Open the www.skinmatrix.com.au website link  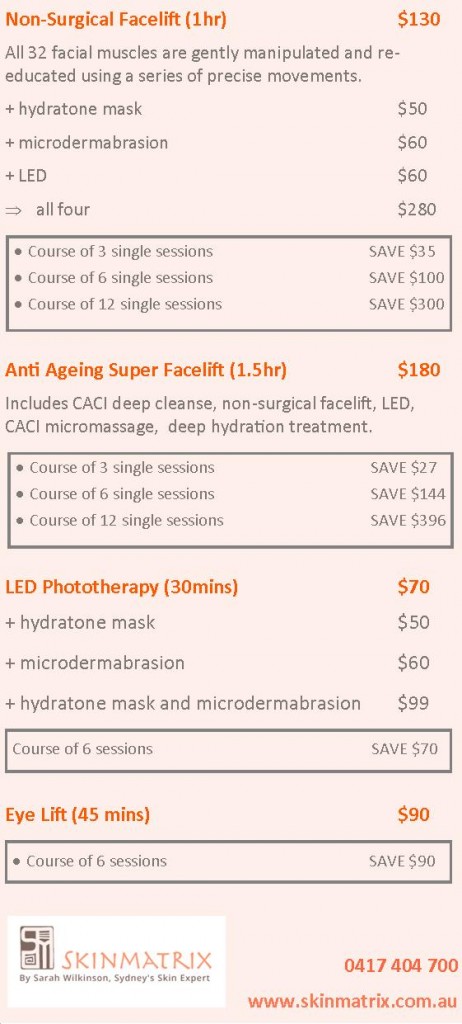click(353, 1000)
